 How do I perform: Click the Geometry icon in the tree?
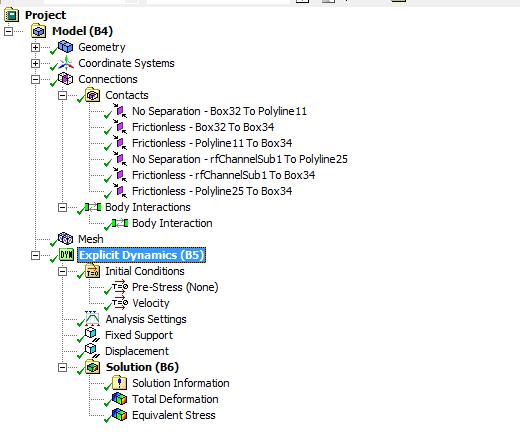click(x=65, y=47)
